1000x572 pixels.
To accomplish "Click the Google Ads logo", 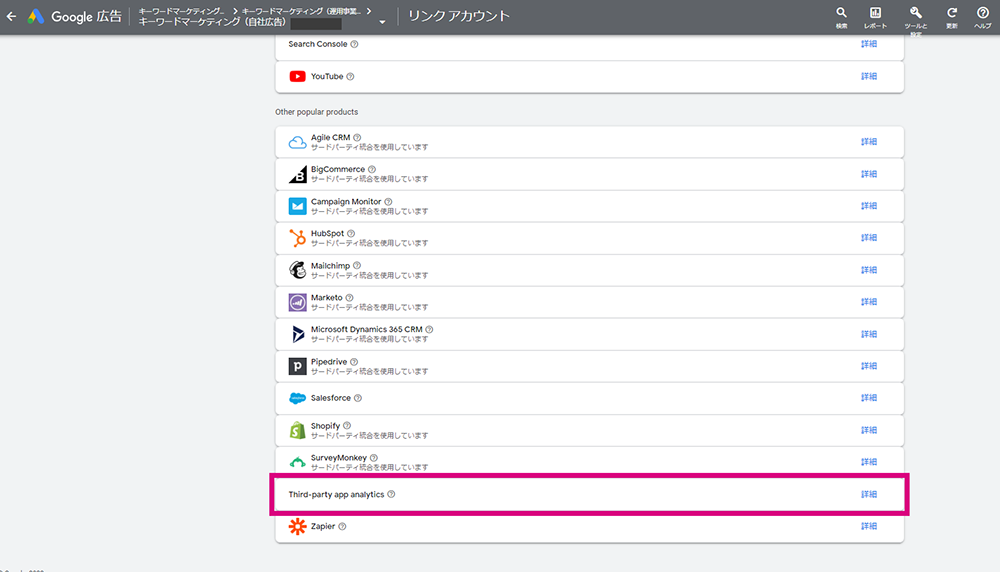I will point(36,17).
